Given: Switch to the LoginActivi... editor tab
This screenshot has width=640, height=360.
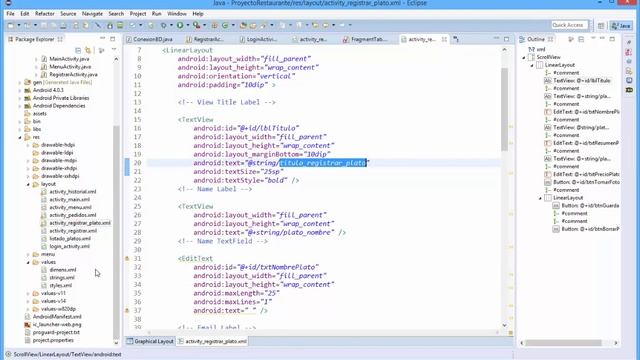Looking at the screenshot, I should [x=258, y=39].
